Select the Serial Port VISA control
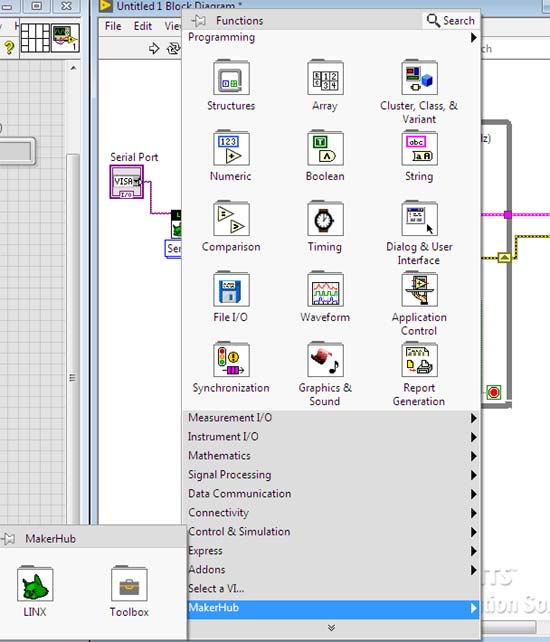 pyautogui.click(x=127, y=182)
